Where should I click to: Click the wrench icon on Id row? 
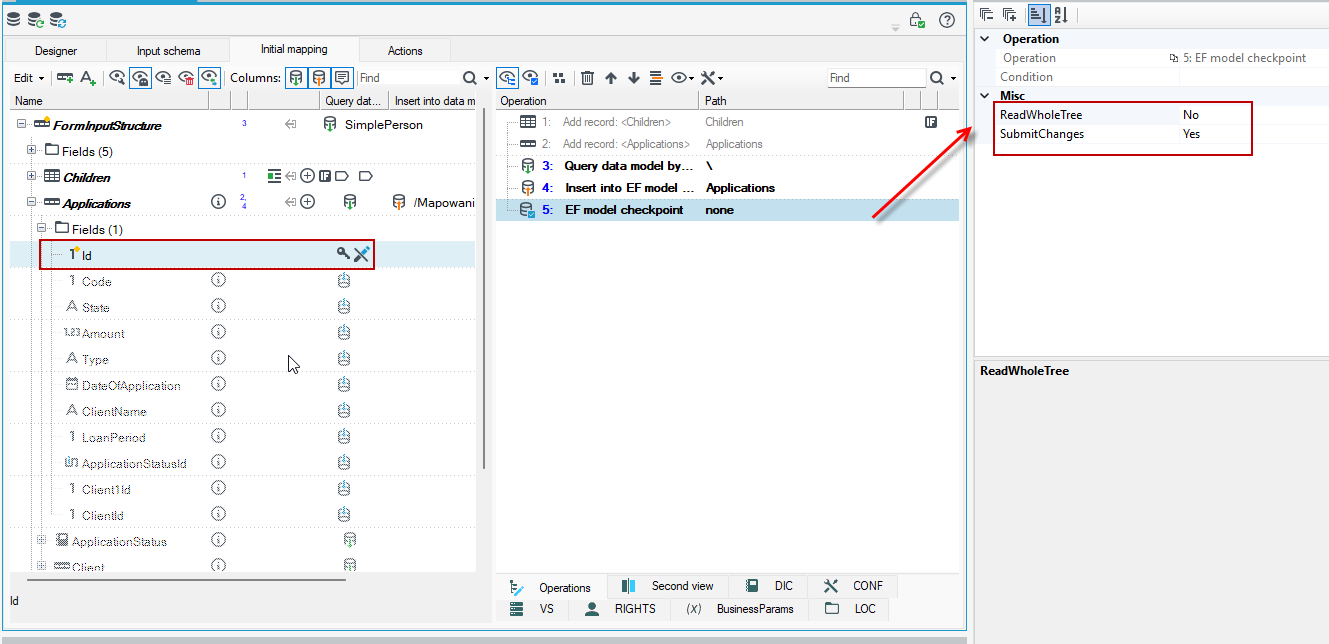coord(362,255)
